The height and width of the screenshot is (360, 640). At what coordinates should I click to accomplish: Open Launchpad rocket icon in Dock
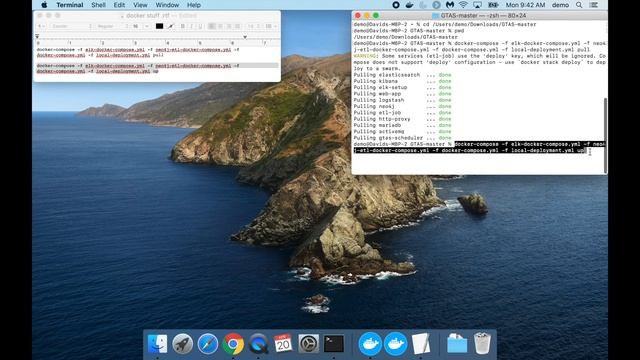[x=182, y=344]
